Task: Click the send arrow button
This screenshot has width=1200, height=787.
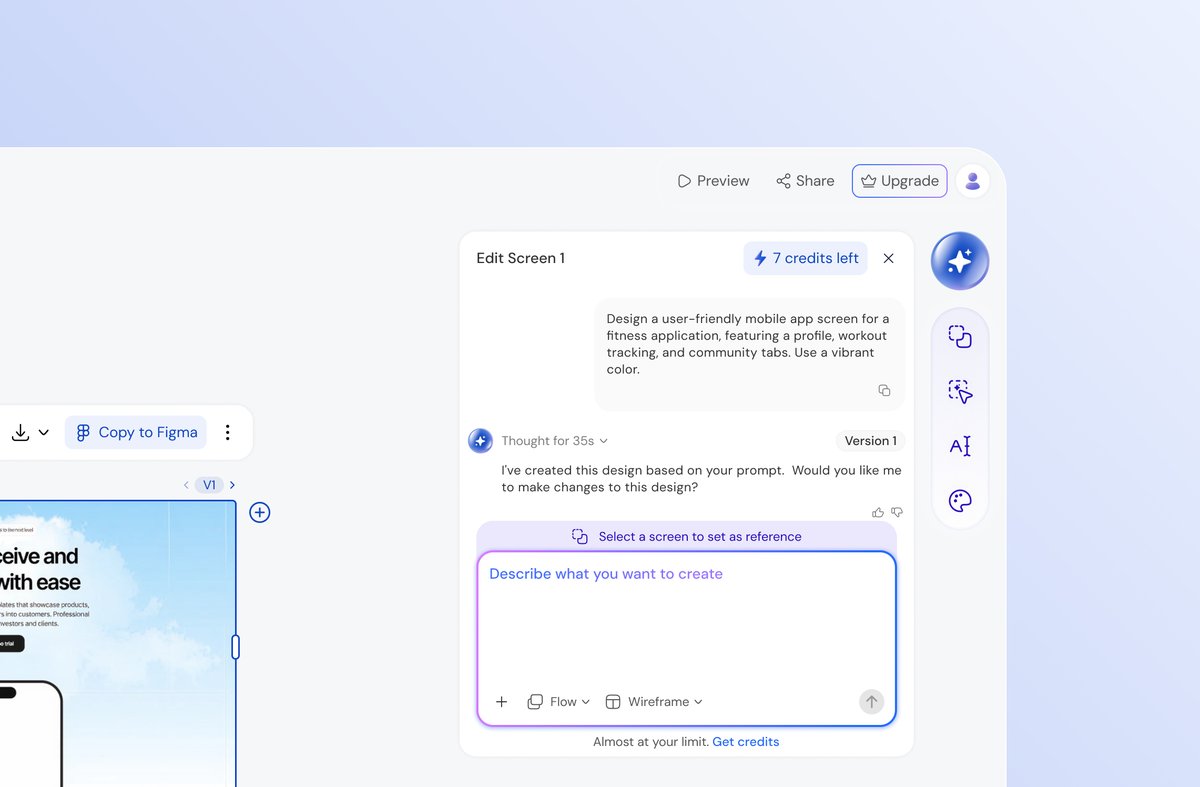Action: pyautogui.click(x=871, y=702)
